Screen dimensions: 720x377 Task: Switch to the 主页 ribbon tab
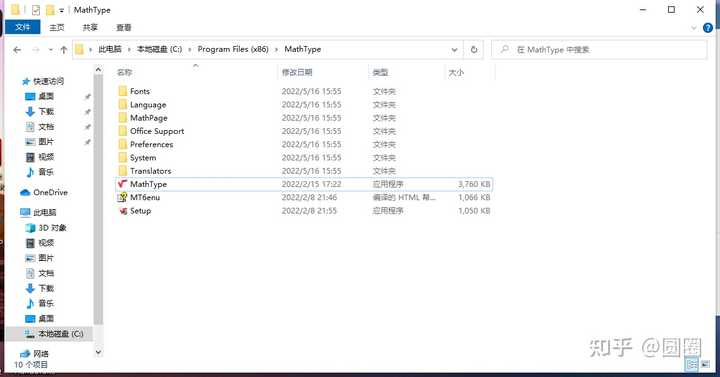pos(57,28)
